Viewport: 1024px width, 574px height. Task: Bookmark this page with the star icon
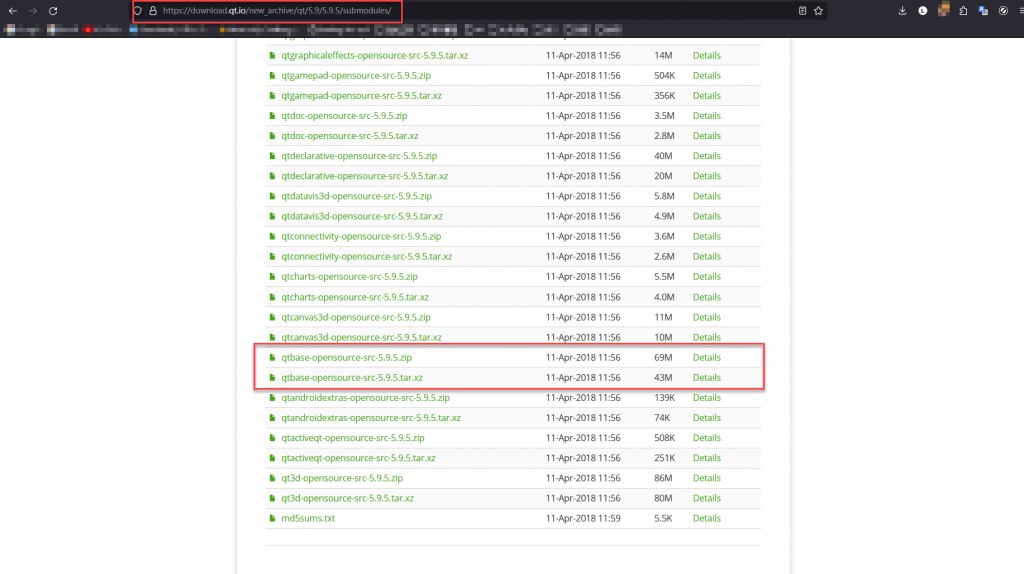(x=818, y=11)
